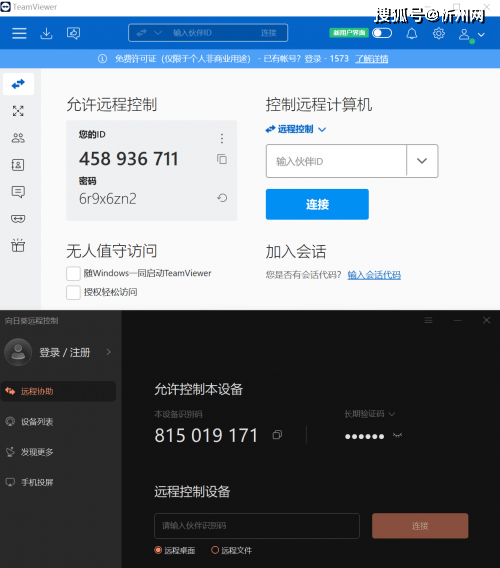
Task: Expand the 登录 / 注册 chevron arrow
Action: pos(108,352)
